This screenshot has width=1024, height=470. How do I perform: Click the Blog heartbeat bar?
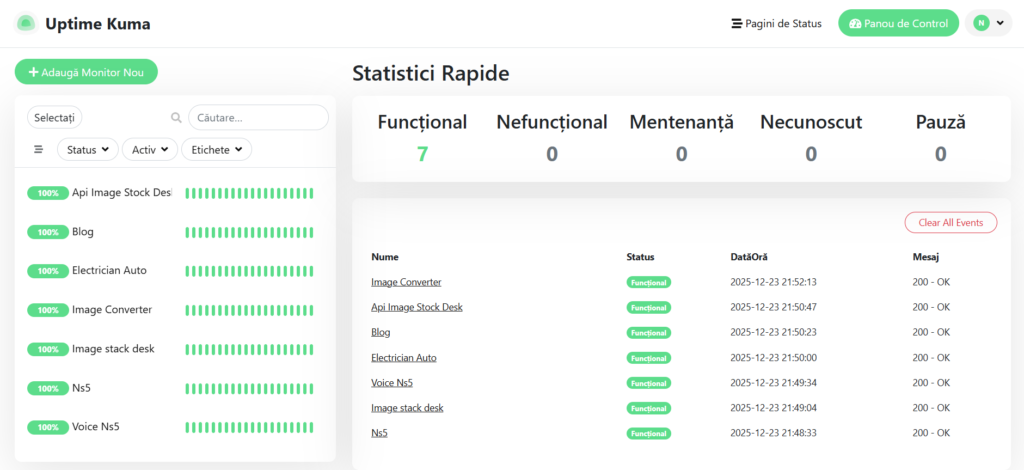click(249, 232)
